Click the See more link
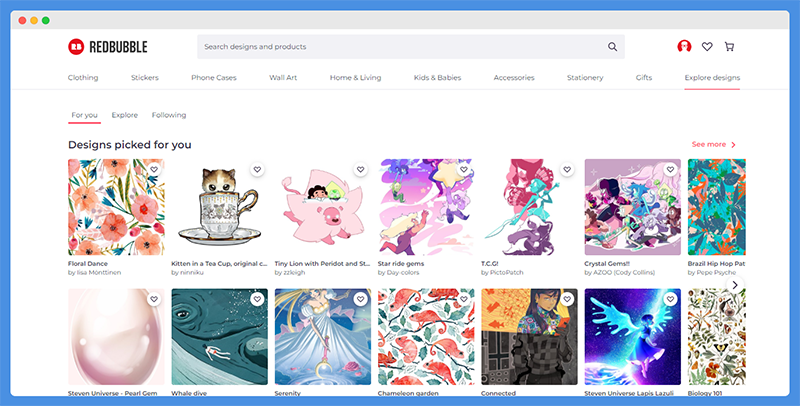Image resolution: width=800 pixels, height=406 pixels. coord(713,144)
